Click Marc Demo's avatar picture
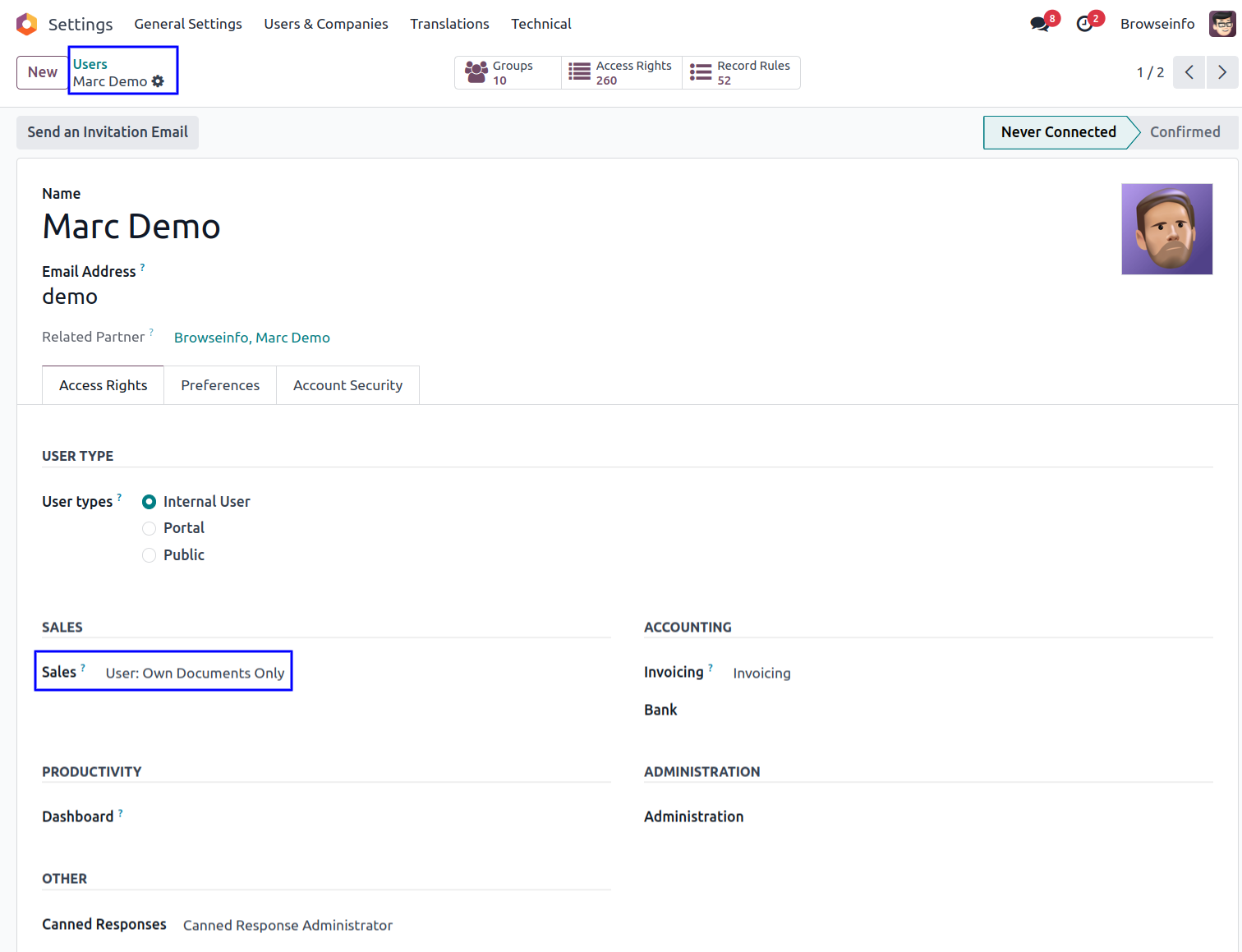1242x952 pixels. point(1166,229)
